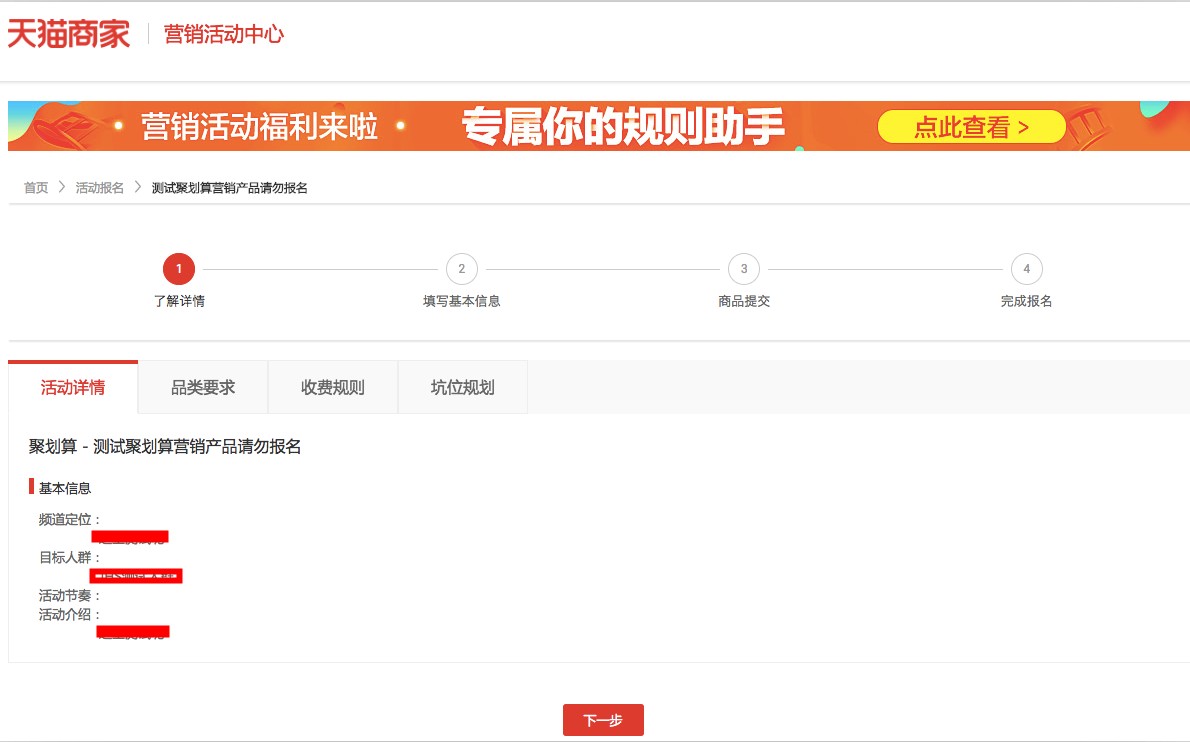Open 营销活动中心 header link
1190x742 pixels.
pyautogui.click(x=224, y=34)
